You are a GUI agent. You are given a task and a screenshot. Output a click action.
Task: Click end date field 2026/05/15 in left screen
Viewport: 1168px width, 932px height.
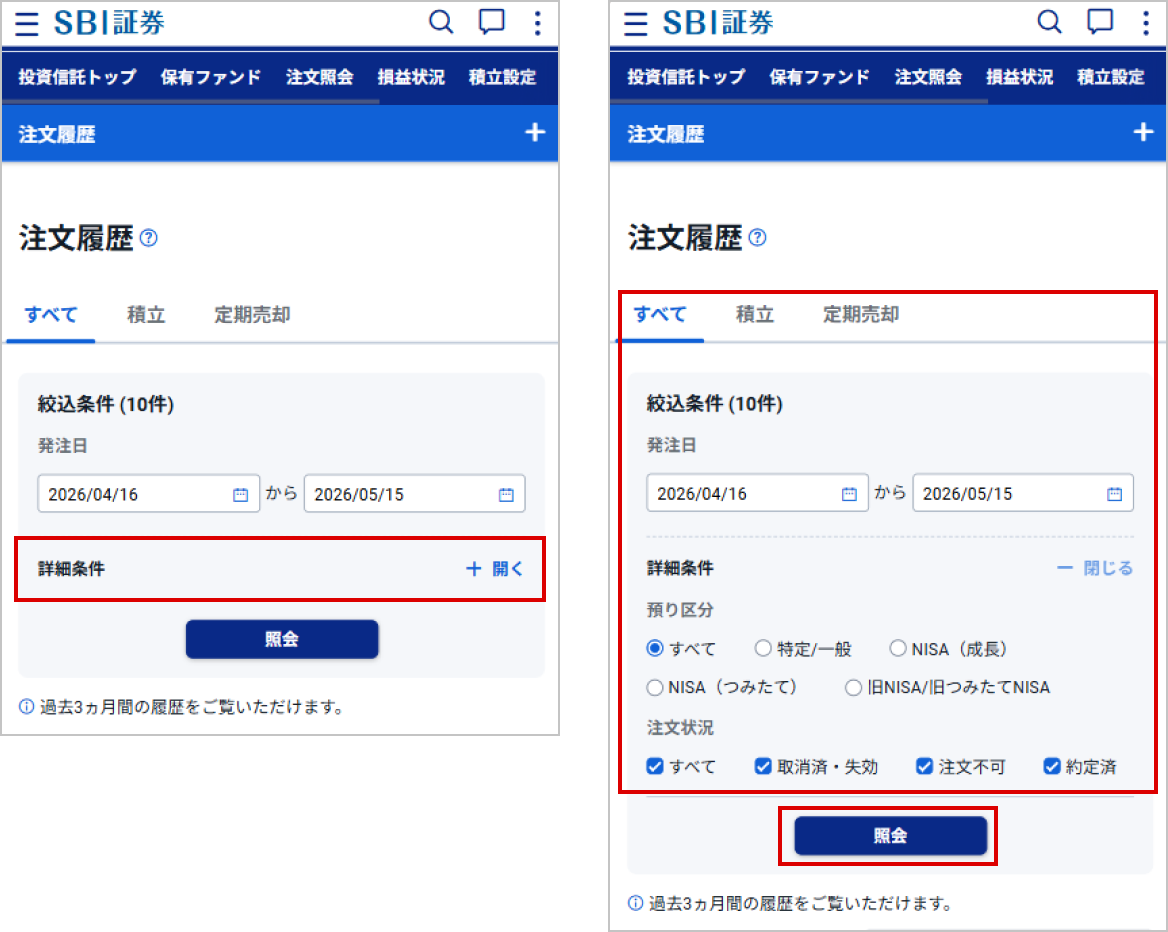[415, 494]
